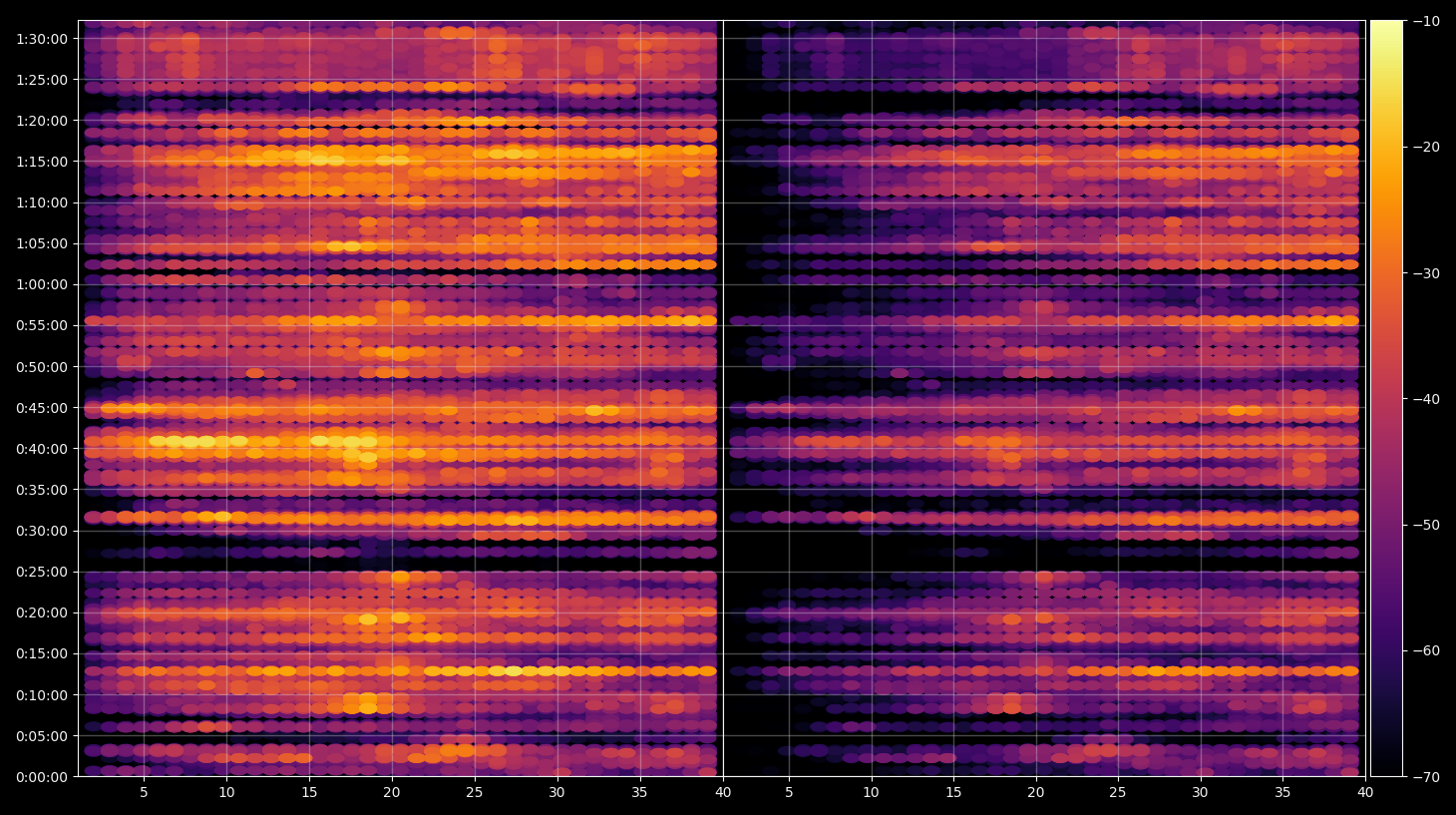Click the 1:15:00 time axis label

42,162
